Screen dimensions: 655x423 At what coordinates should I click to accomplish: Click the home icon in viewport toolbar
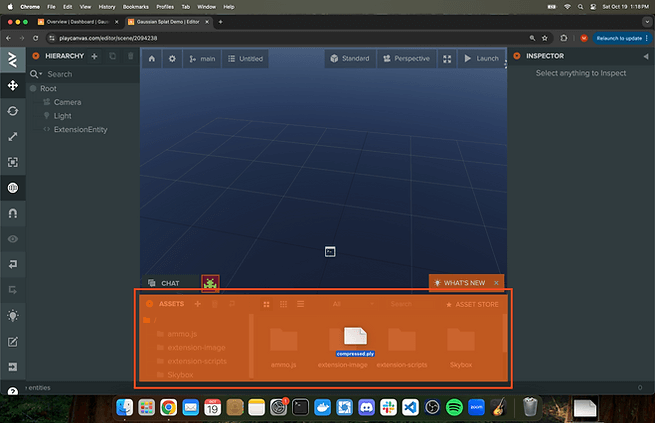click(151, 59)
